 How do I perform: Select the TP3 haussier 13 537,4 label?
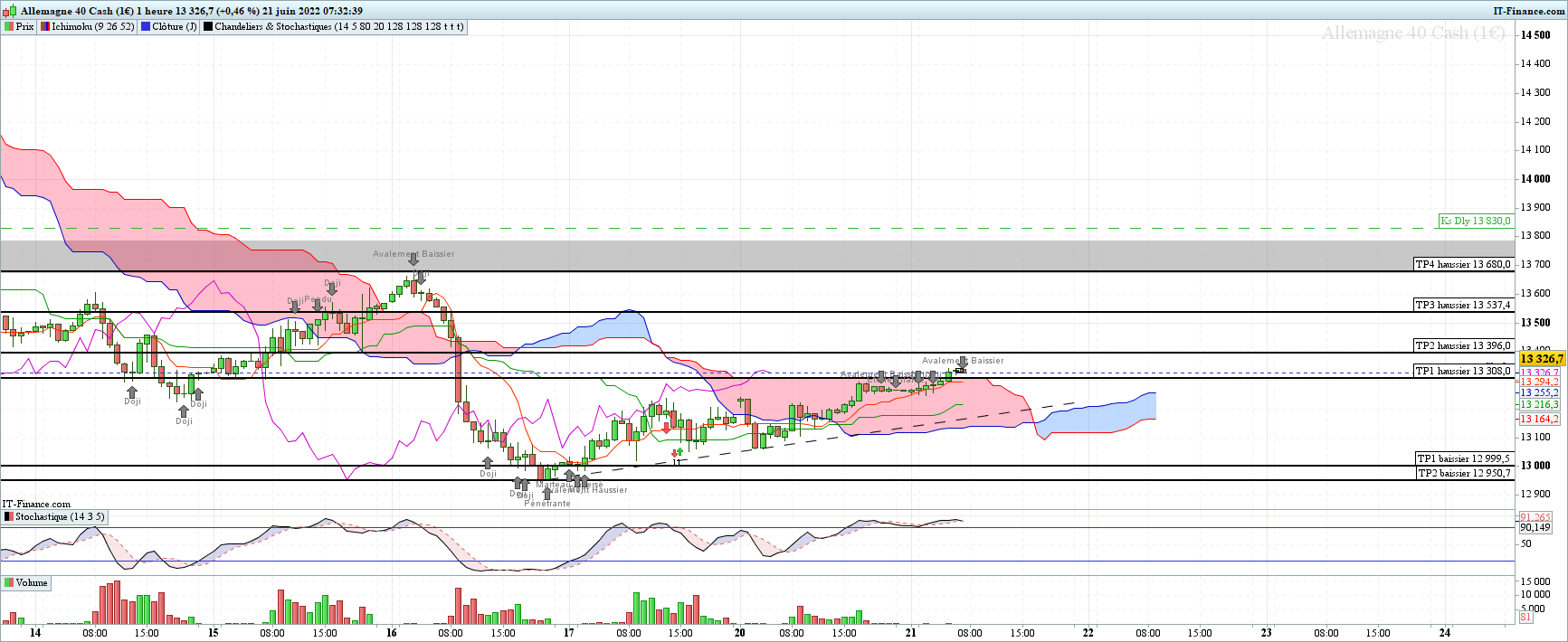coord(1463,305)
